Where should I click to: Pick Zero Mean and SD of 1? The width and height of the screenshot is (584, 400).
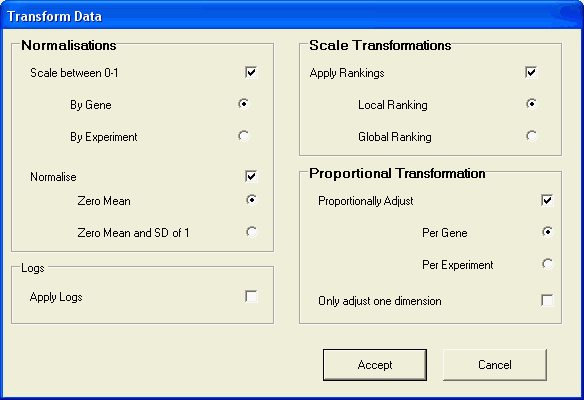(x=252, y=232)
